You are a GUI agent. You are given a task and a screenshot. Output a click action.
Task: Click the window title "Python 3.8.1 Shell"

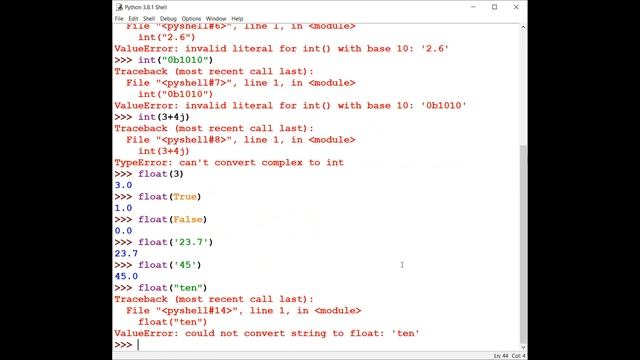pos(146,7)
